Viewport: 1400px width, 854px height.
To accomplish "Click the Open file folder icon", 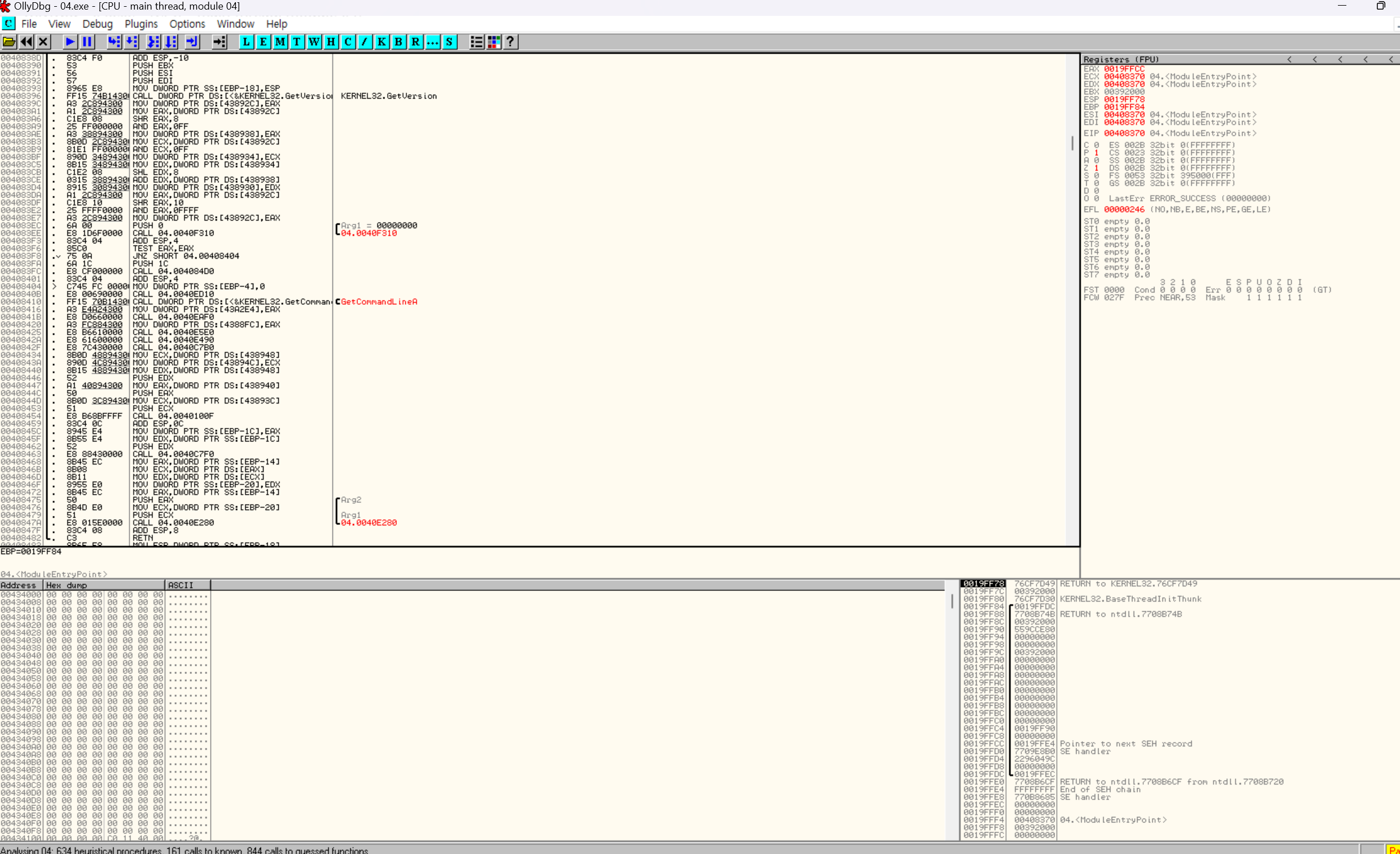I will pyautogui.click(x=9, y=41).
